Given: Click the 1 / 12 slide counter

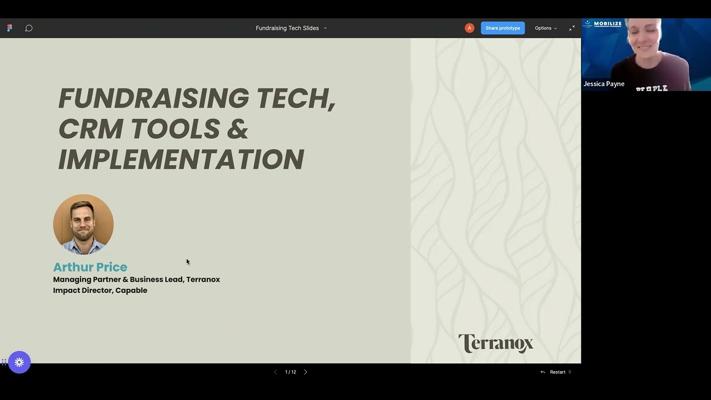Looking at the screenshot, I should pyautogui.click(x=290, y=372).
